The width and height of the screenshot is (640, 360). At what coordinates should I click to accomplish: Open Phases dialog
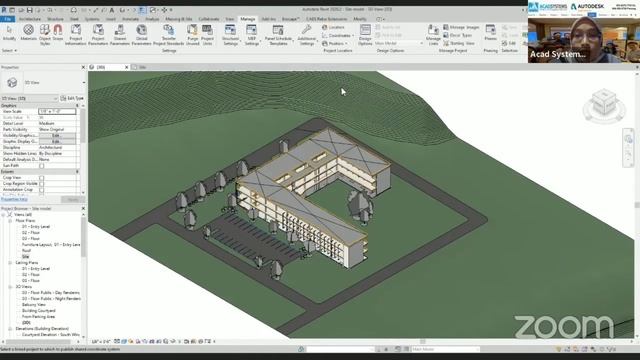[x=490, y=33]
